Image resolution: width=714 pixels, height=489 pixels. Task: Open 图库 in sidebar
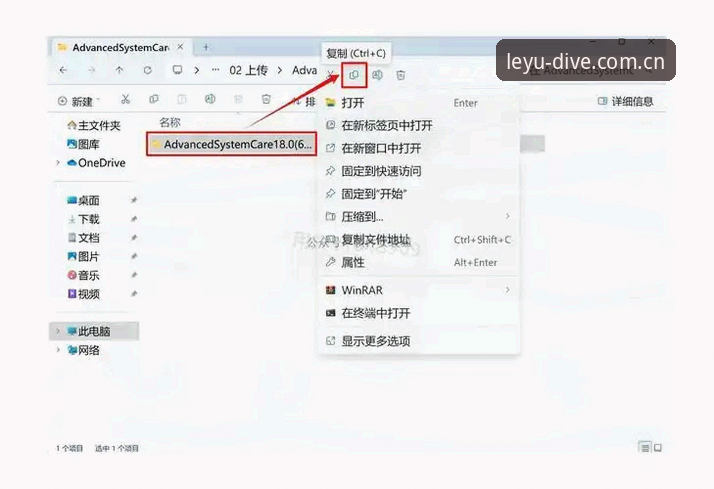pos(83,144)
